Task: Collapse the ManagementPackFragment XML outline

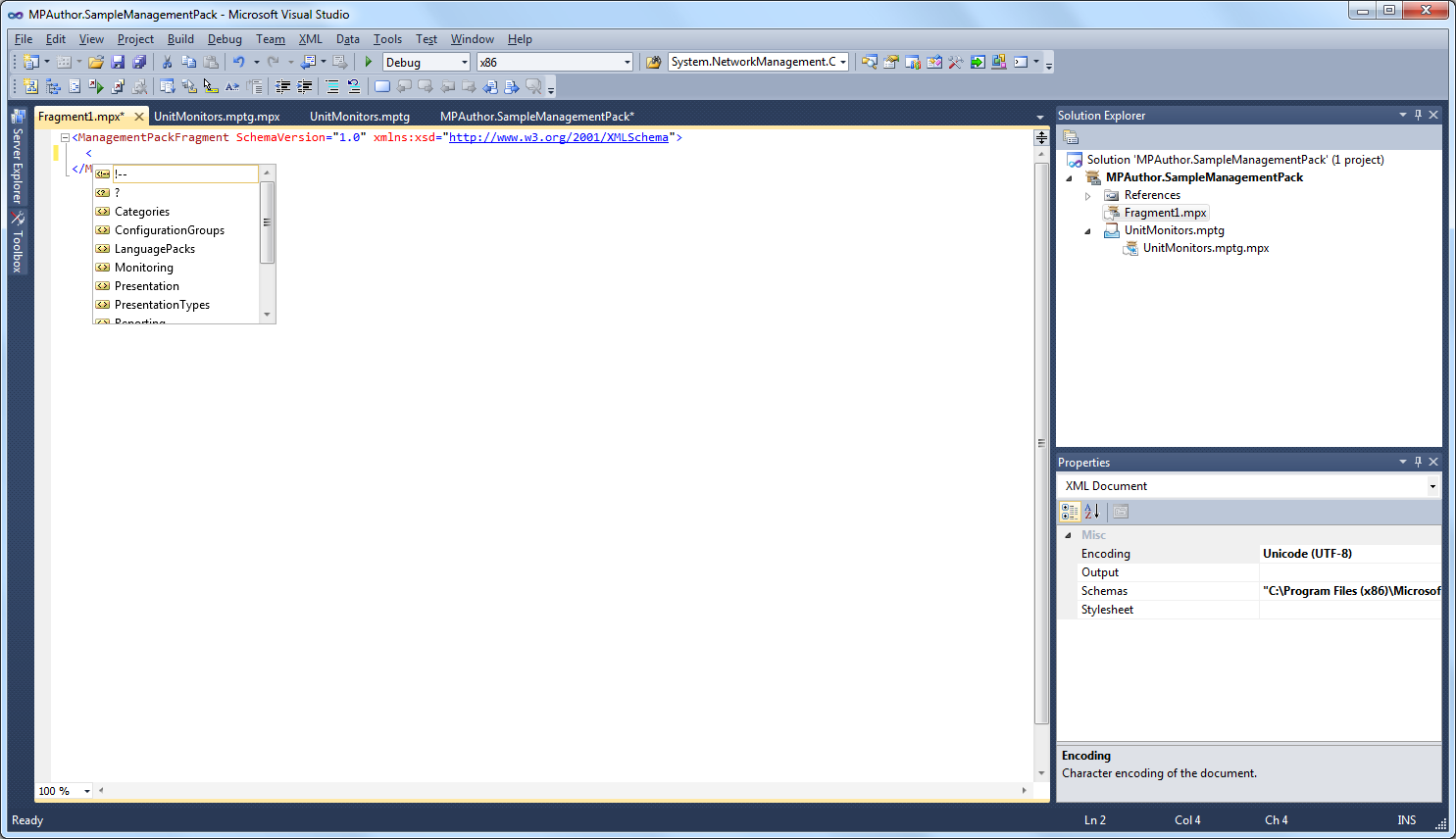Action: pos(65,138)
